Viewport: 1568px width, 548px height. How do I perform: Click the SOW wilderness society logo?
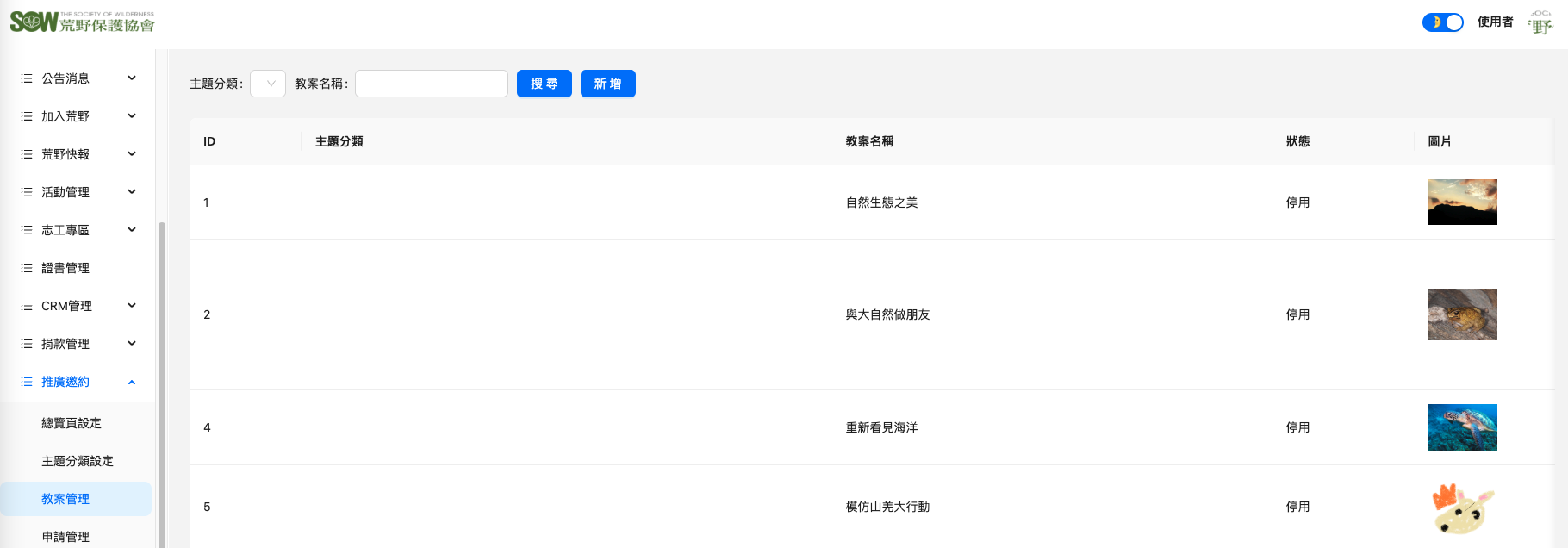83,22
